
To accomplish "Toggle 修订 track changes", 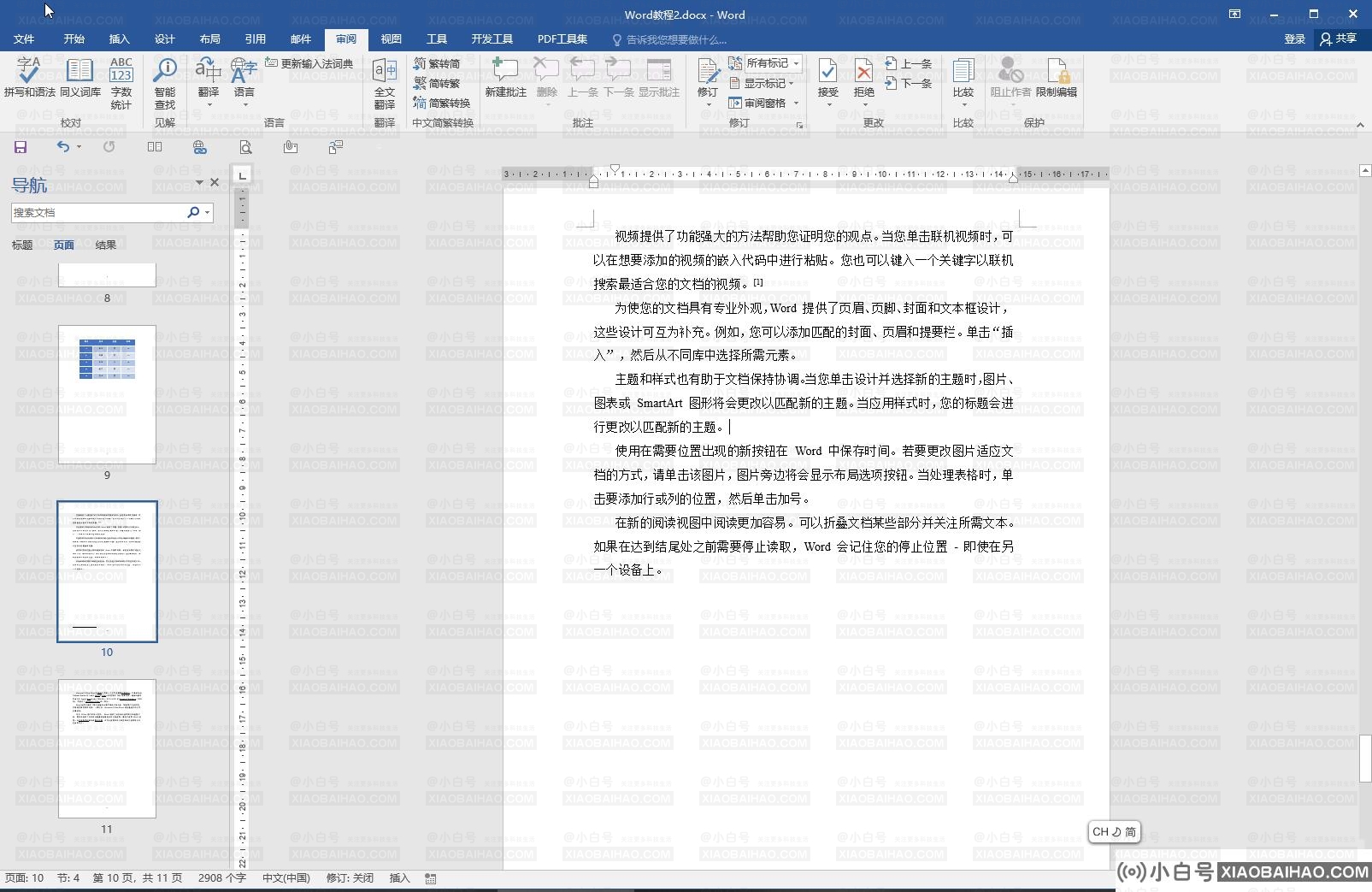I will pos(708,83).
